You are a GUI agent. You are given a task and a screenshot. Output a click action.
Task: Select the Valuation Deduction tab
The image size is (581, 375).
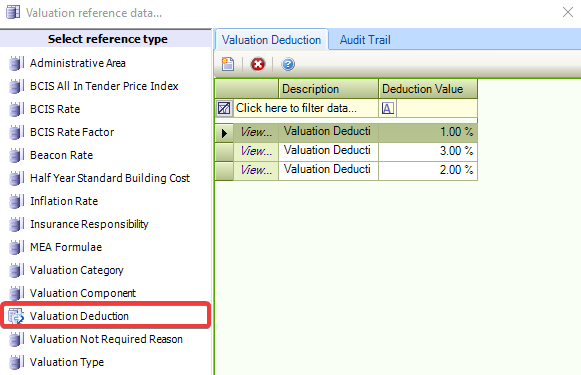271,40
